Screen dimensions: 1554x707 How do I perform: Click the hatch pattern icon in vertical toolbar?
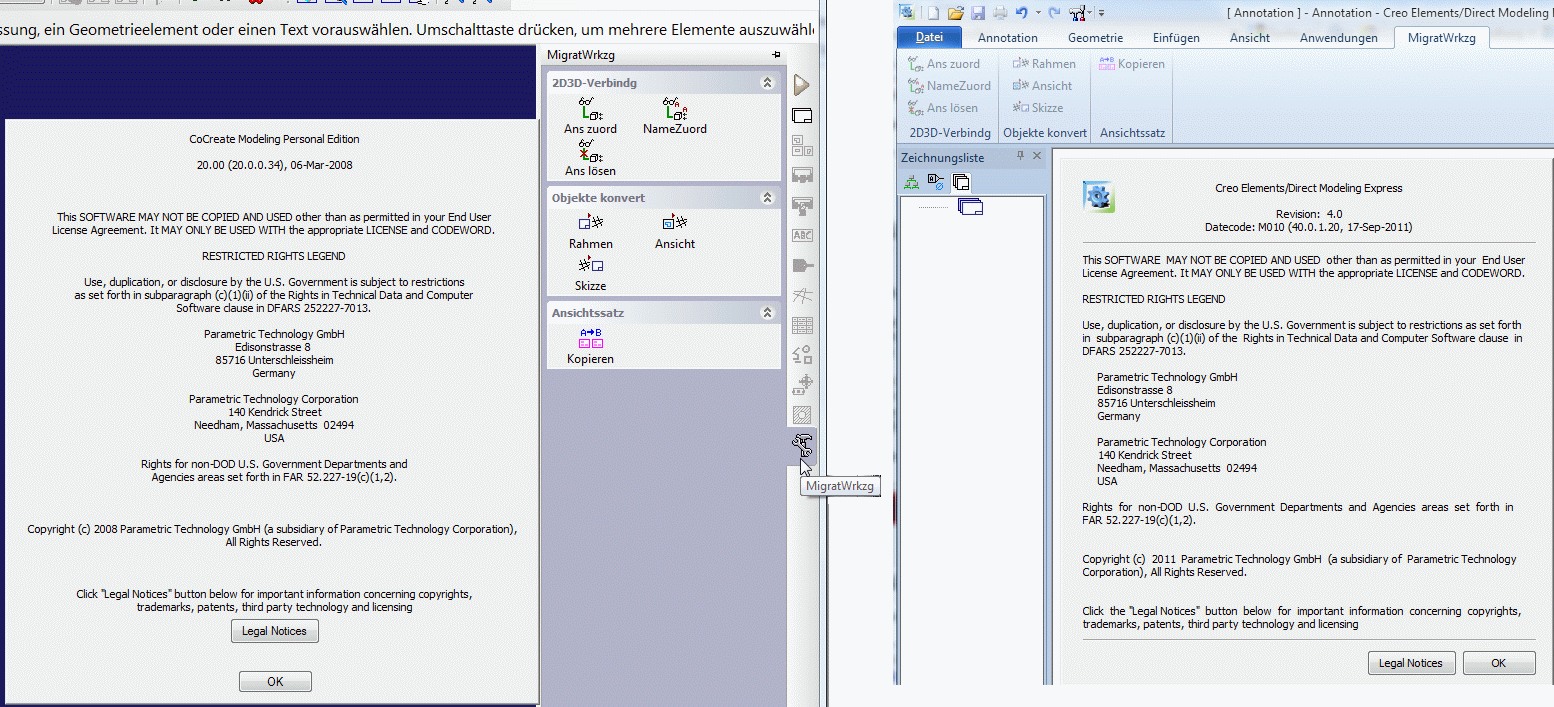tap(802, 414)
